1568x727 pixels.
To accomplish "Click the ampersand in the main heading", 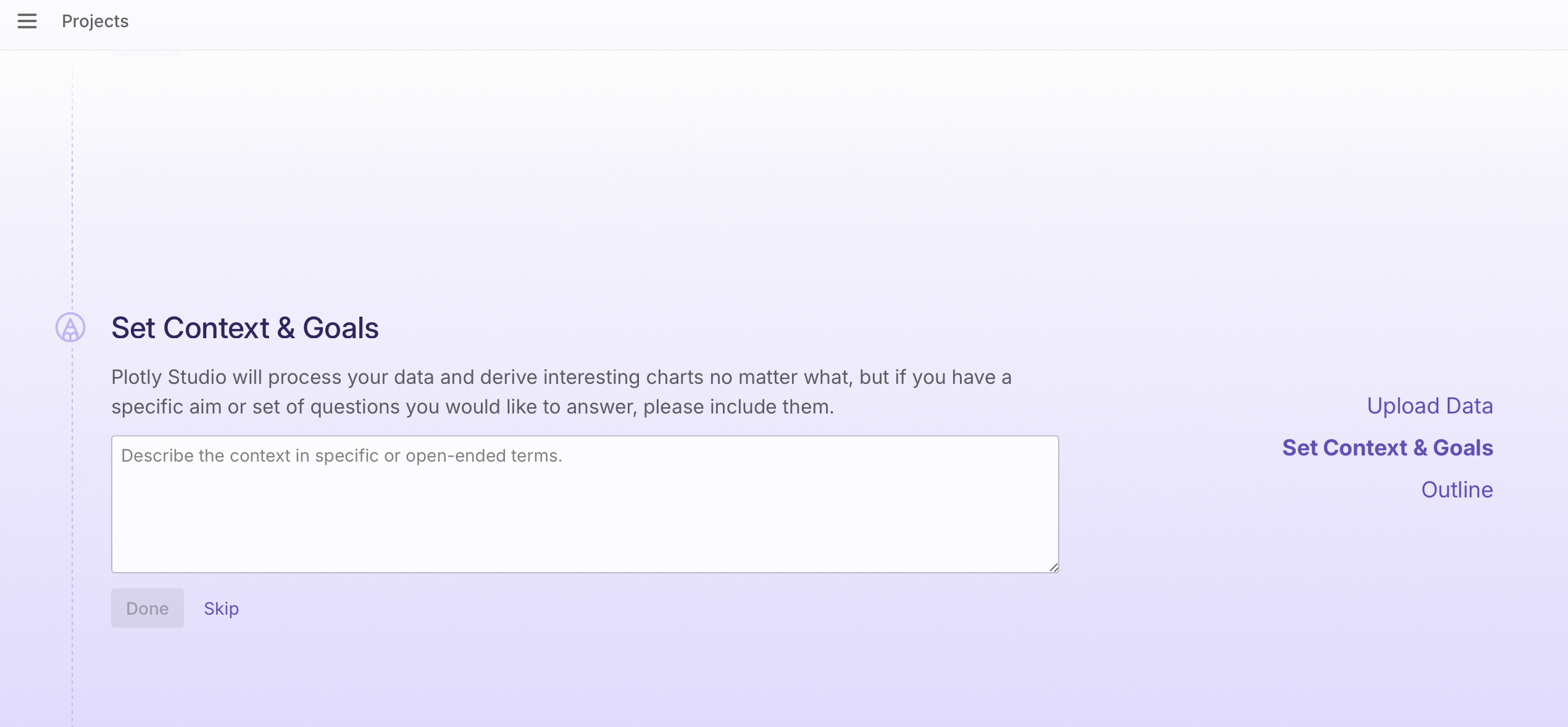I will point(285,328).
